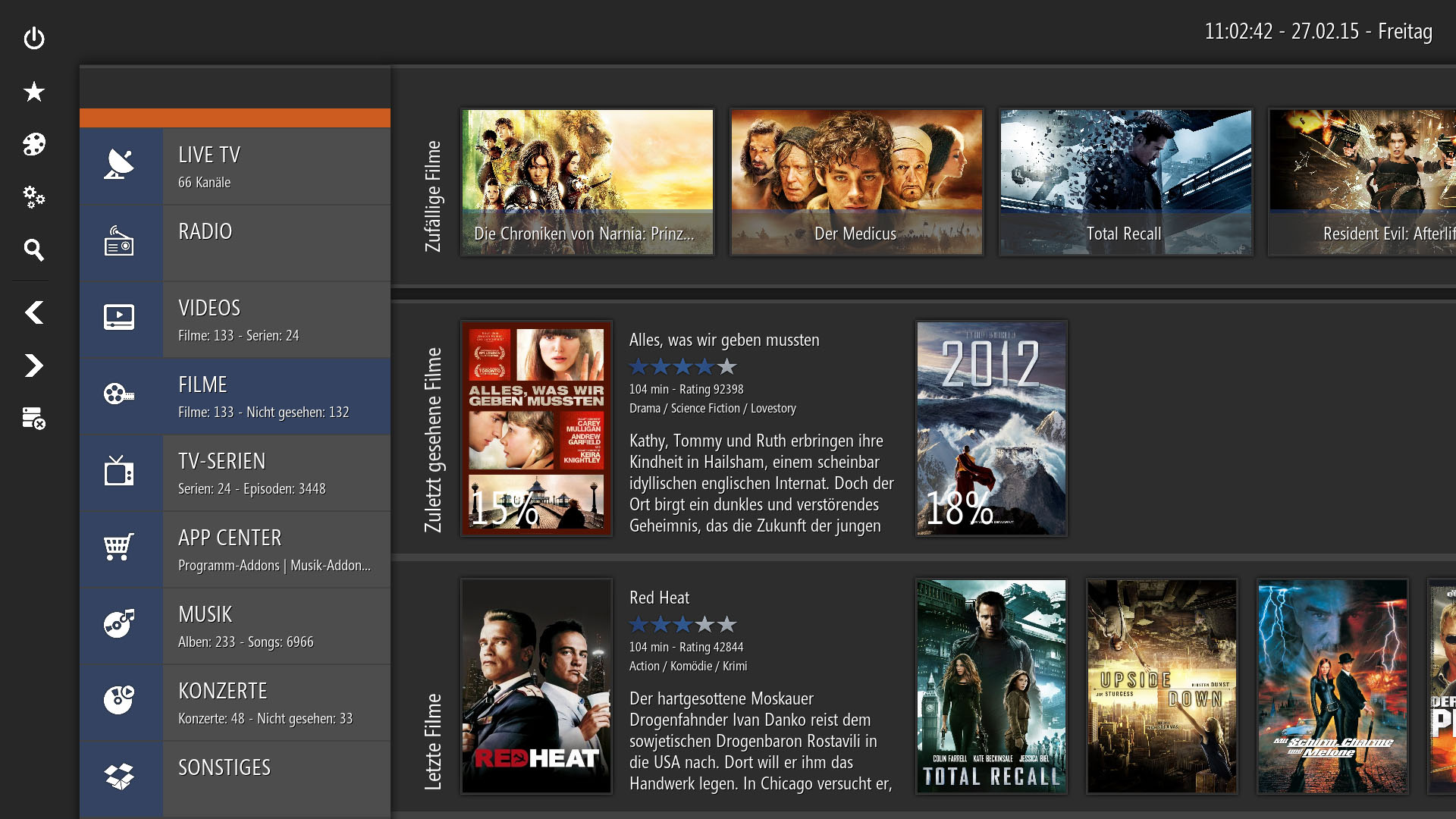Screen dimensions: 1456x819
Task: Open the LIVE TV menu entry
Action: click(x=235, y=166)
